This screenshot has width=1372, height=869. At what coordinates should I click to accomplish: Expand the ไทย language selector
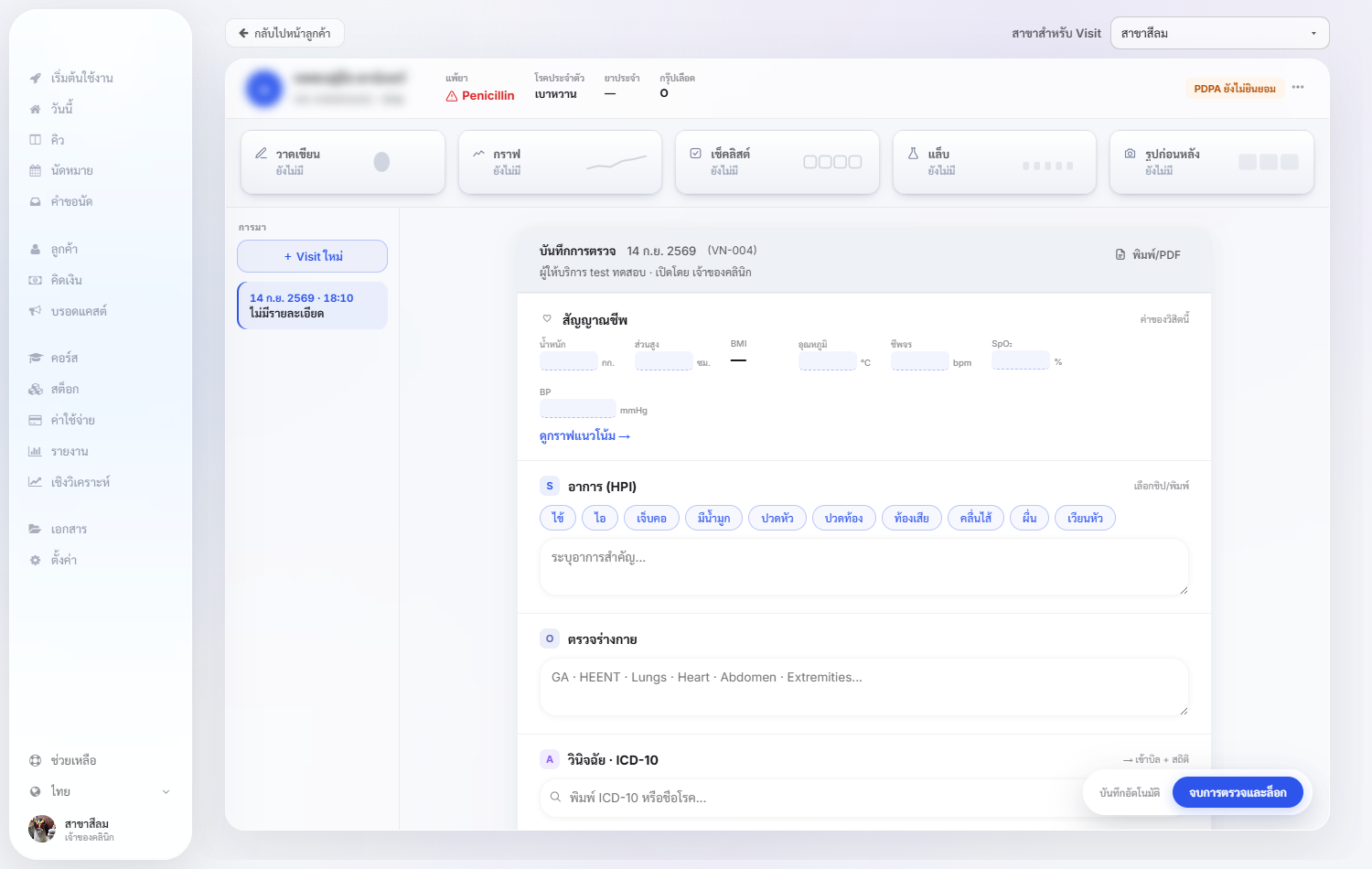pyautogui.click(x=99, y=791)
